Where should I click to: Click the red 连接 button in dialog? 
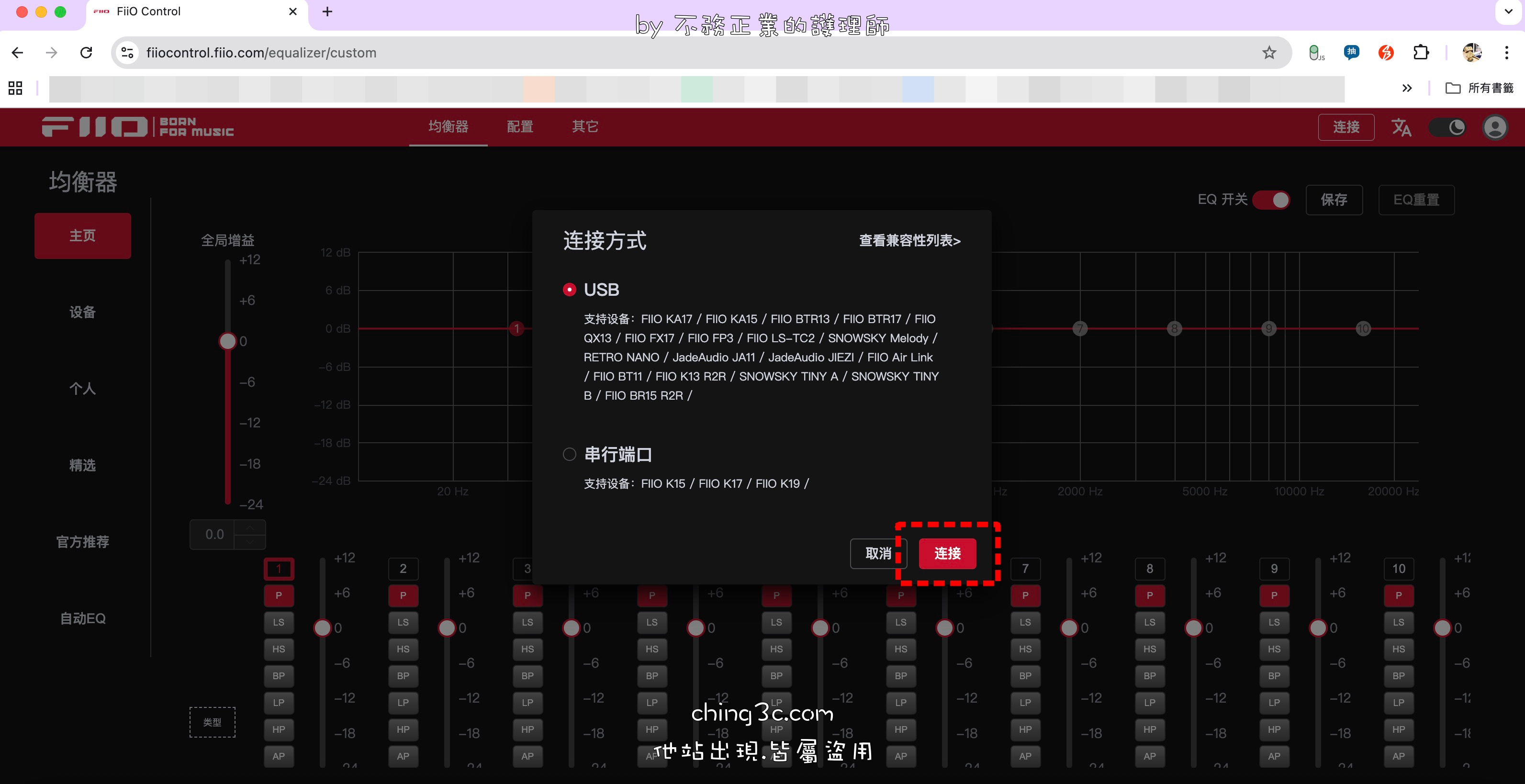(947, 554)
